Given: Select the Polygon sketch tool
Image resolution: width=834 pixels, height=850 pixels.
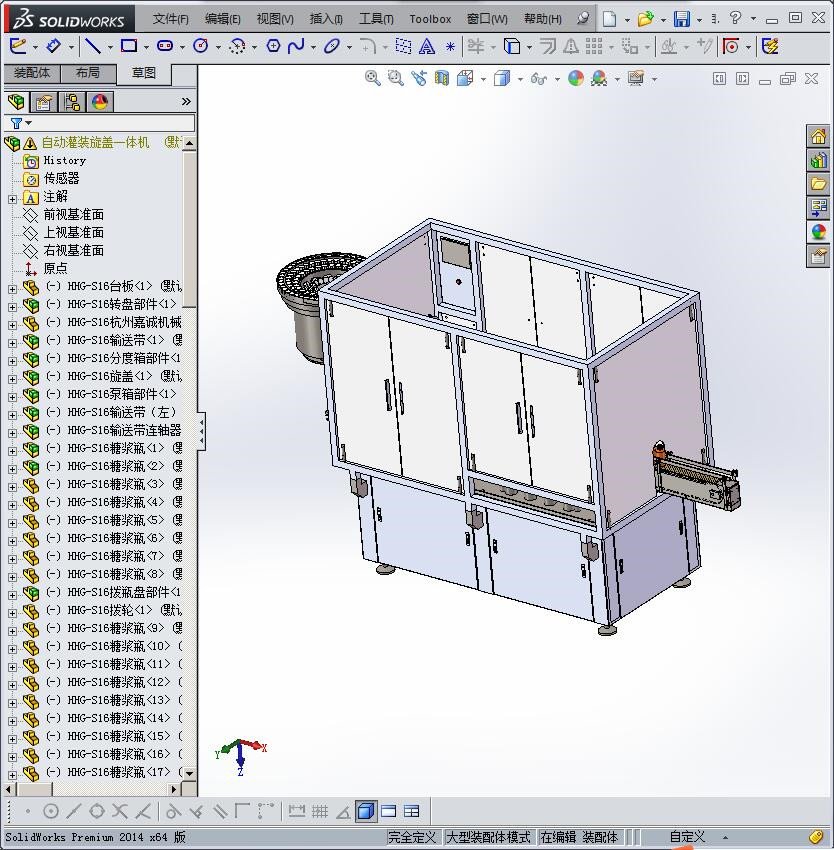Looking at the screenshot, I should (273, 46).
